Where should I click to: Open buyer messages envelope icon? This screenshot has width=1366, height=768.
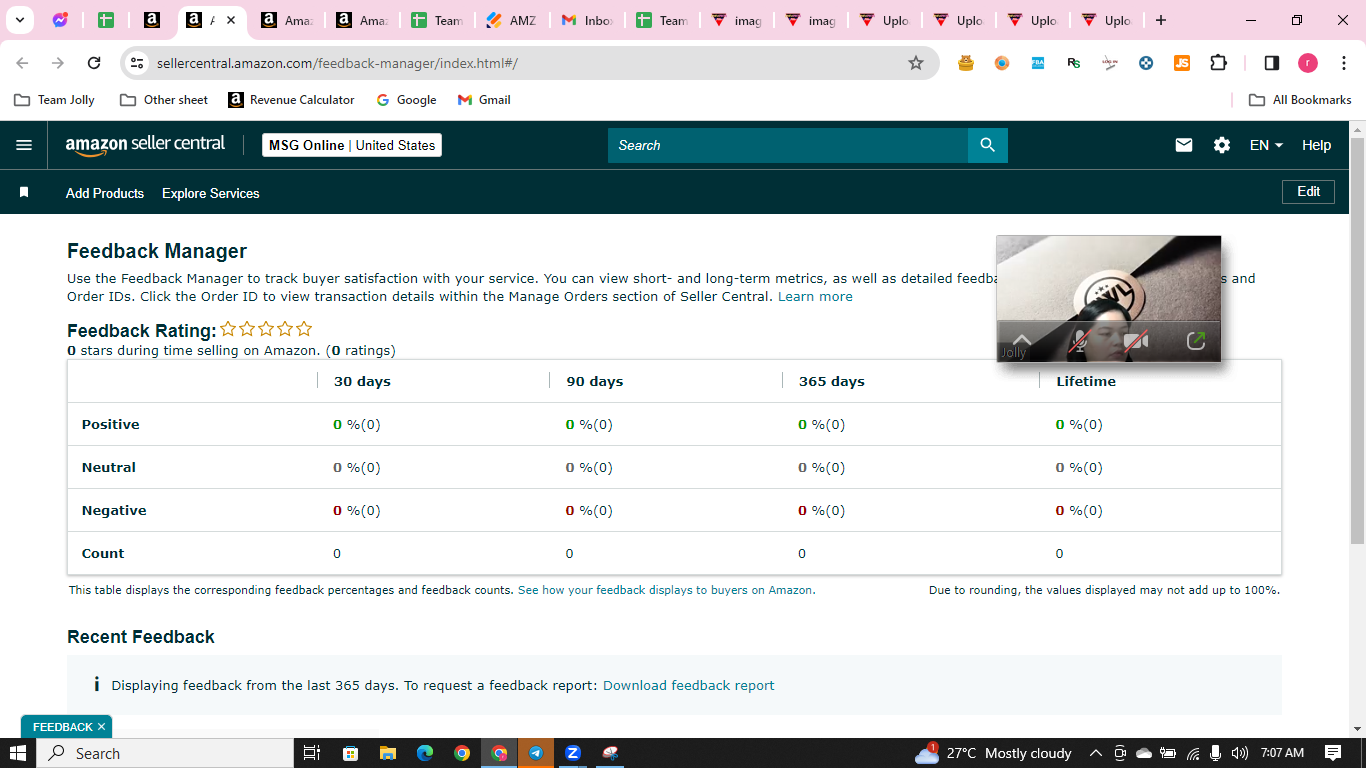[x=1184, y=145]
